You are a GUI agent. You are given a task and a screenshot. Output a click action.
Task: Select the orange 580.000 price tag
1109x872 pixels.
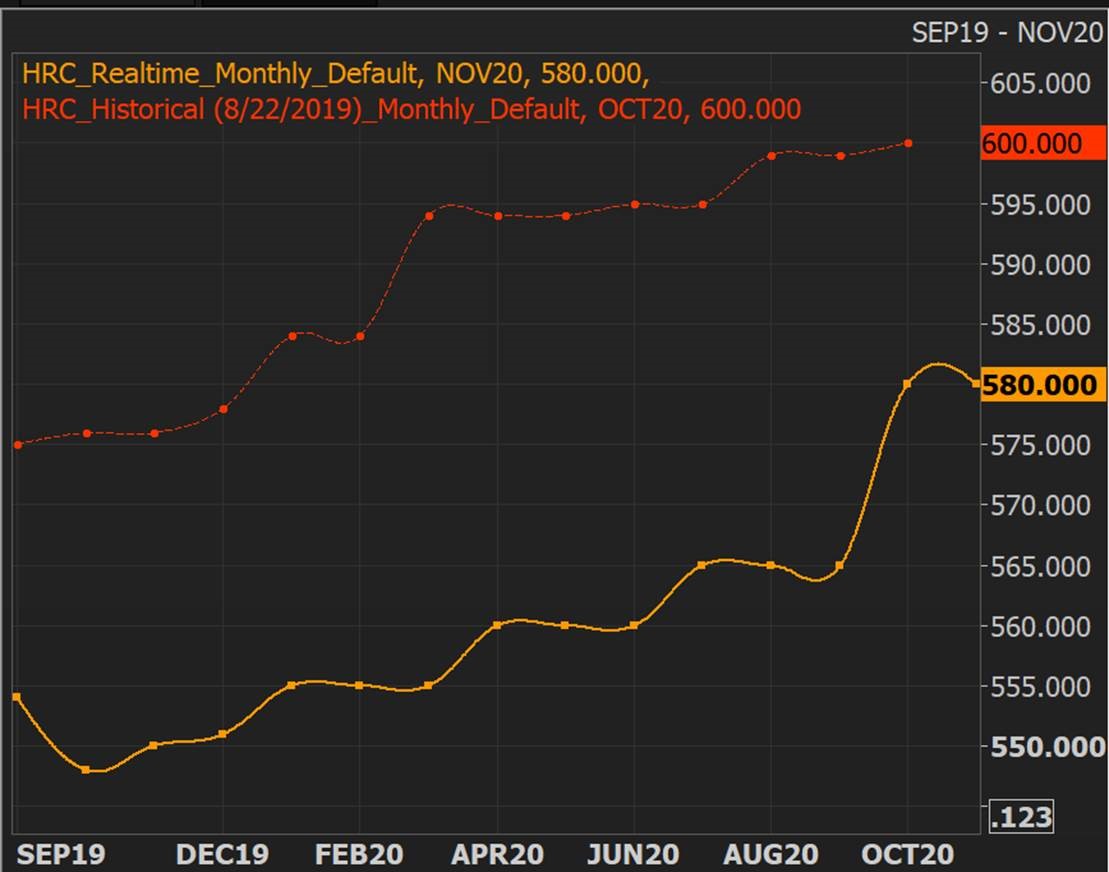click(1040, 385)
